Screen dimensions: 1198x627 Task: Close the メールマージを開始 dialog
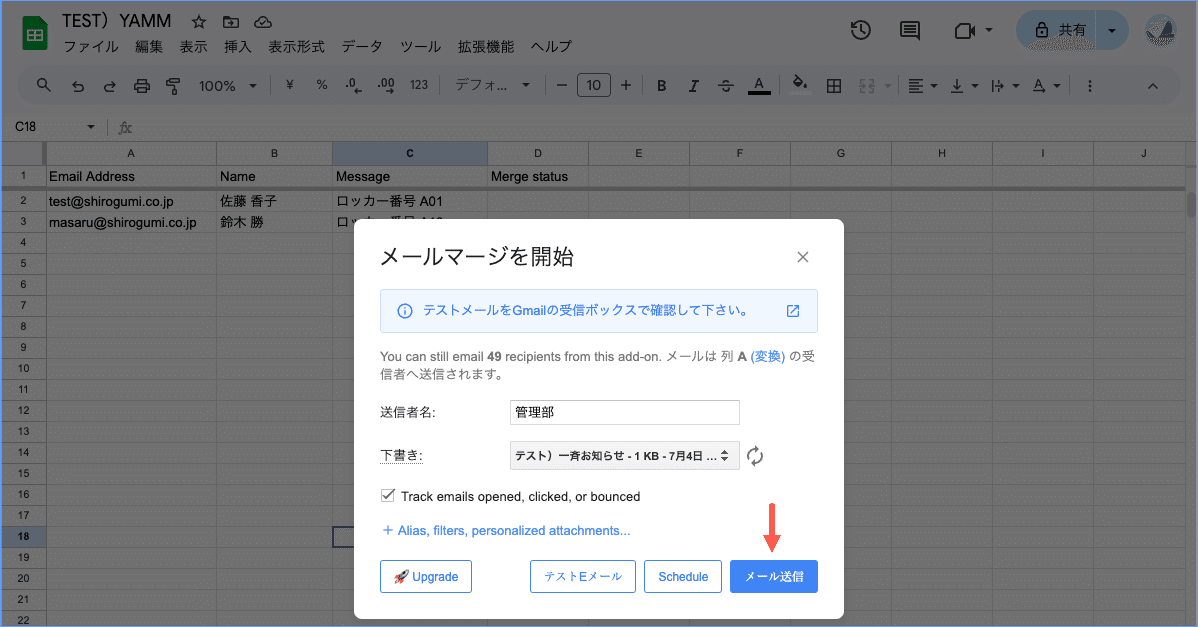click(802, 257)
